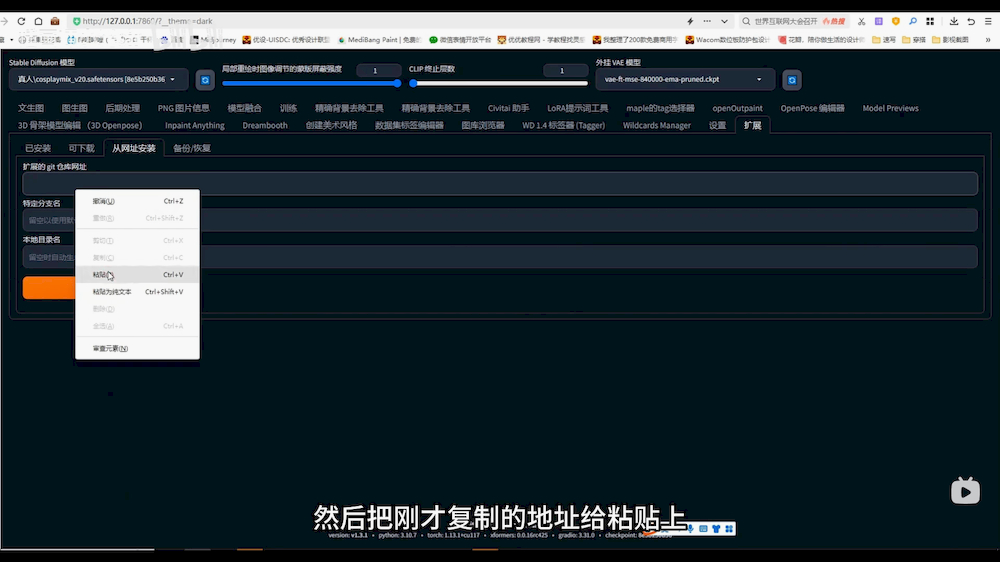Click the undo arrow icon in browser toolbar

point(971,21)
